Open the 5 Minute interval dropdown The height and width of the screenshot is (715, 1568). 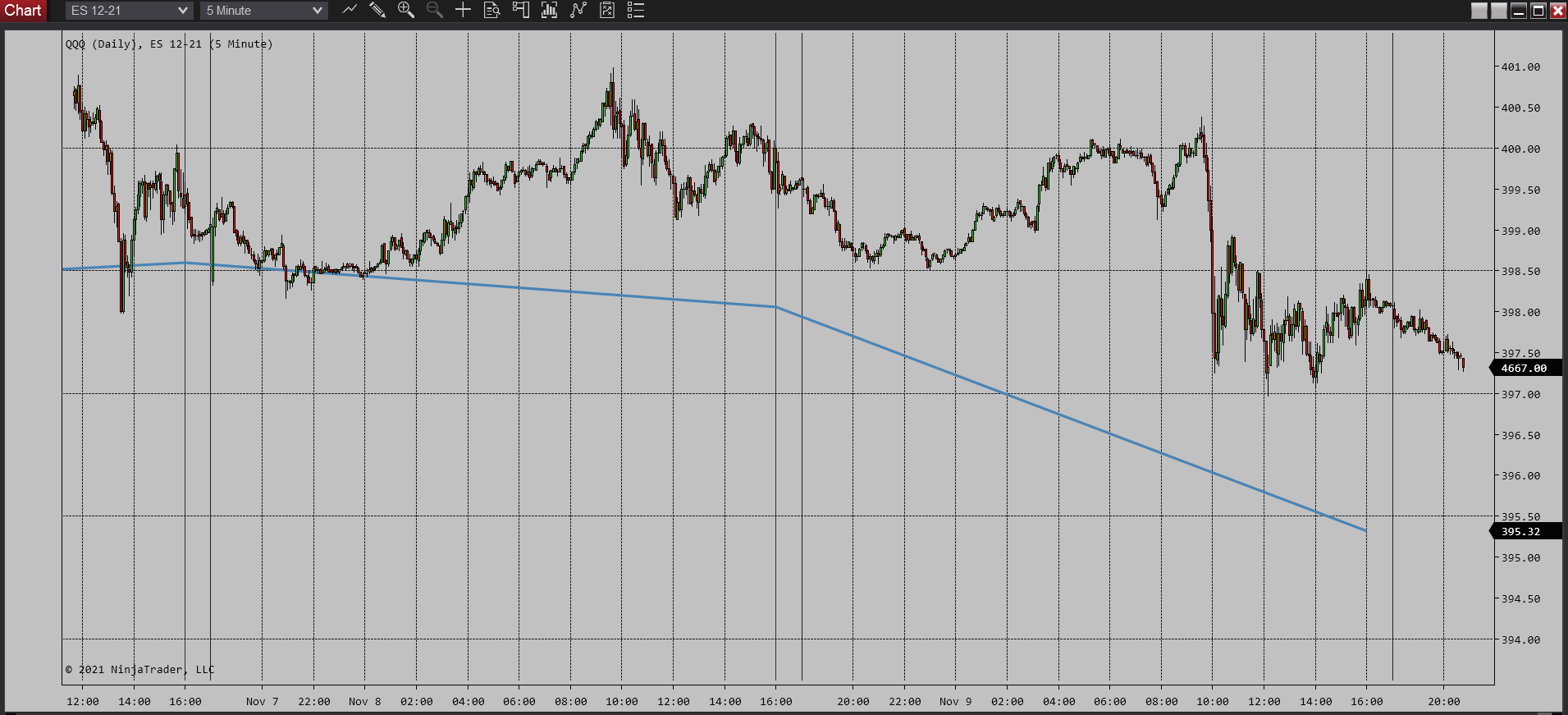point(264,11)
